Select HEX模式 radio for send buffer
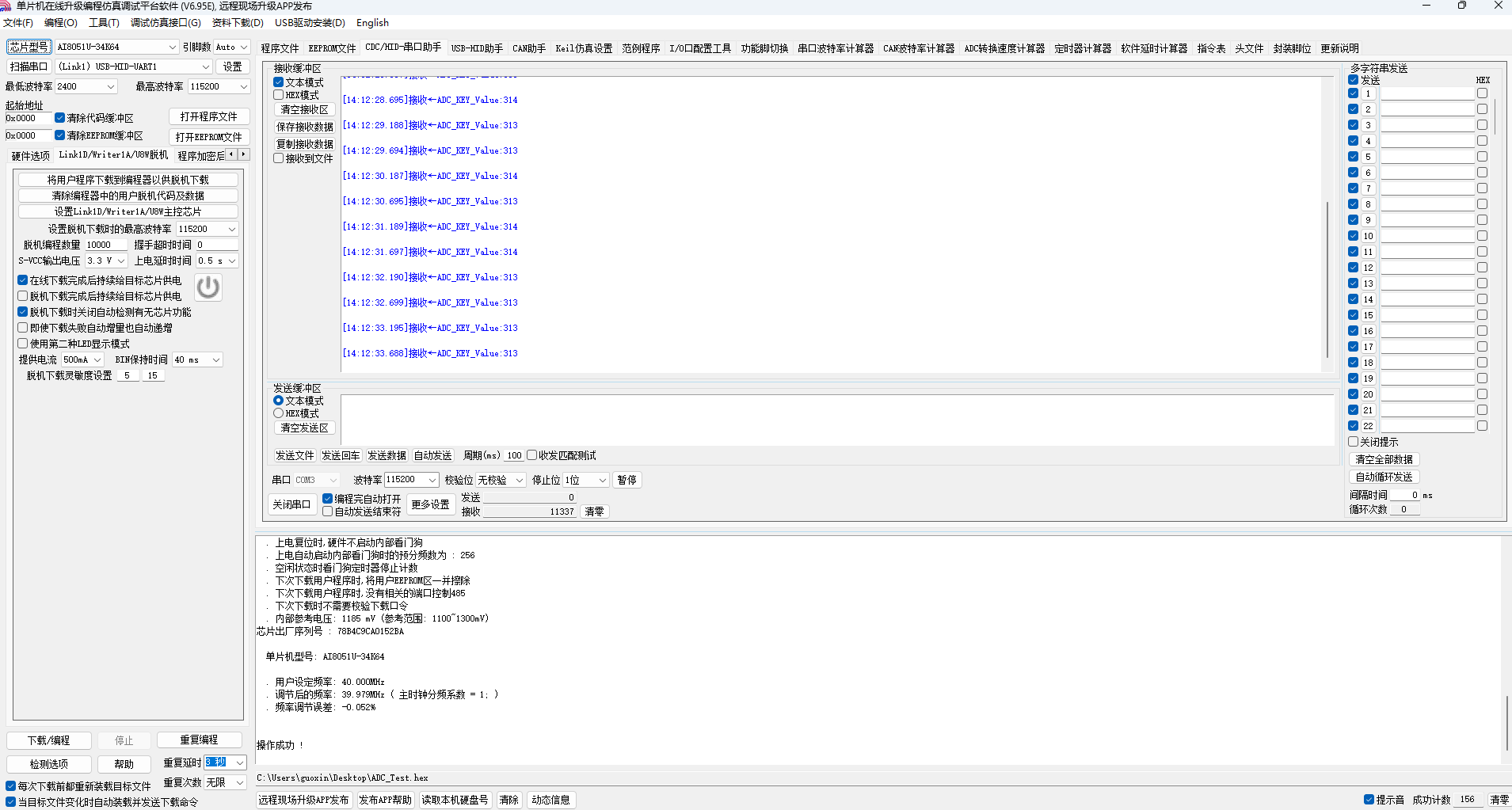Image resolution: width=1512 pixels, height=810 pixels. [x=279, y=413]
